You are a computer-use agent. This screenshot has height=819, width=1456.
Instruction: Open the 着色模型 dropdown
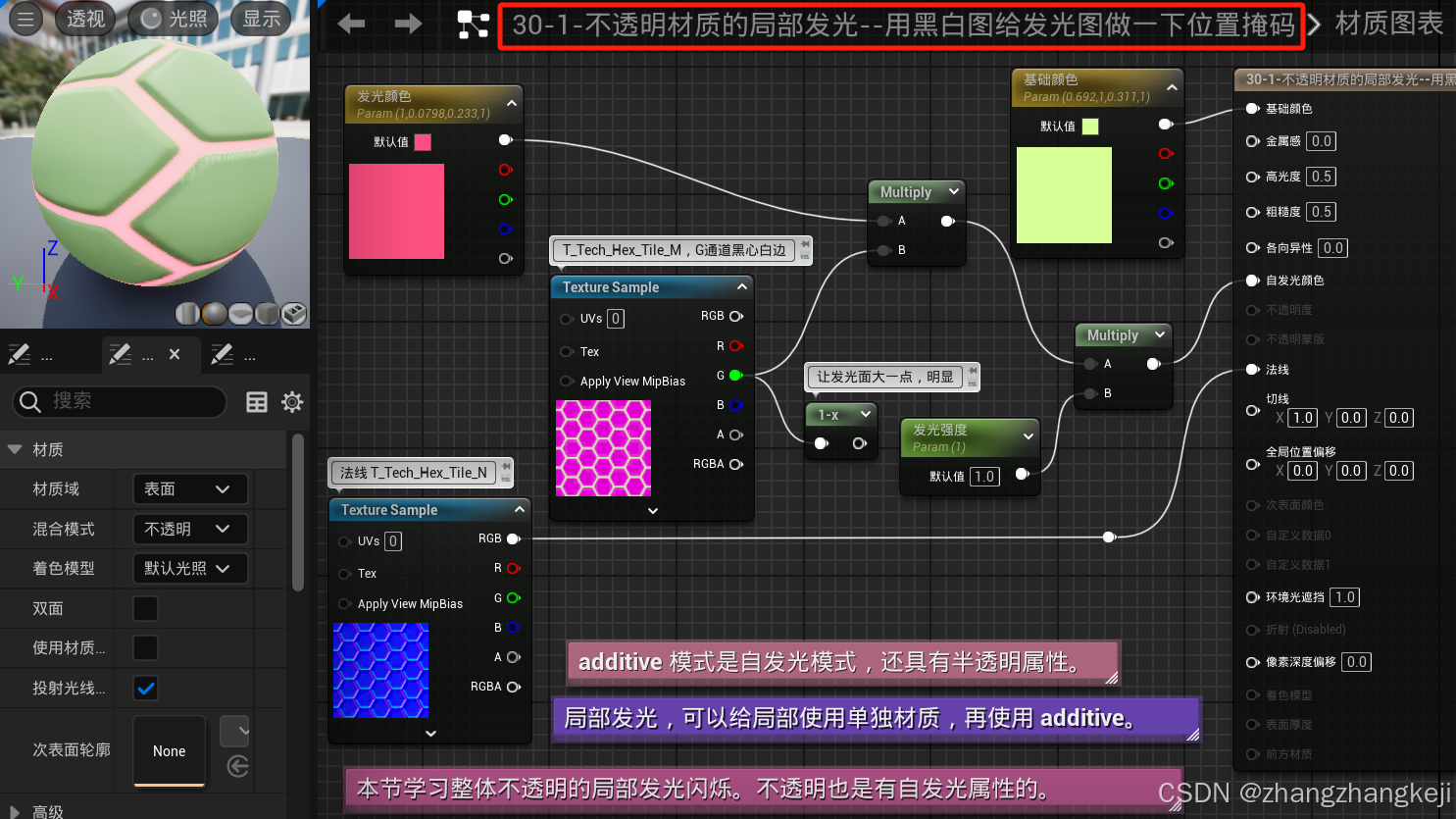click(190, 568)
